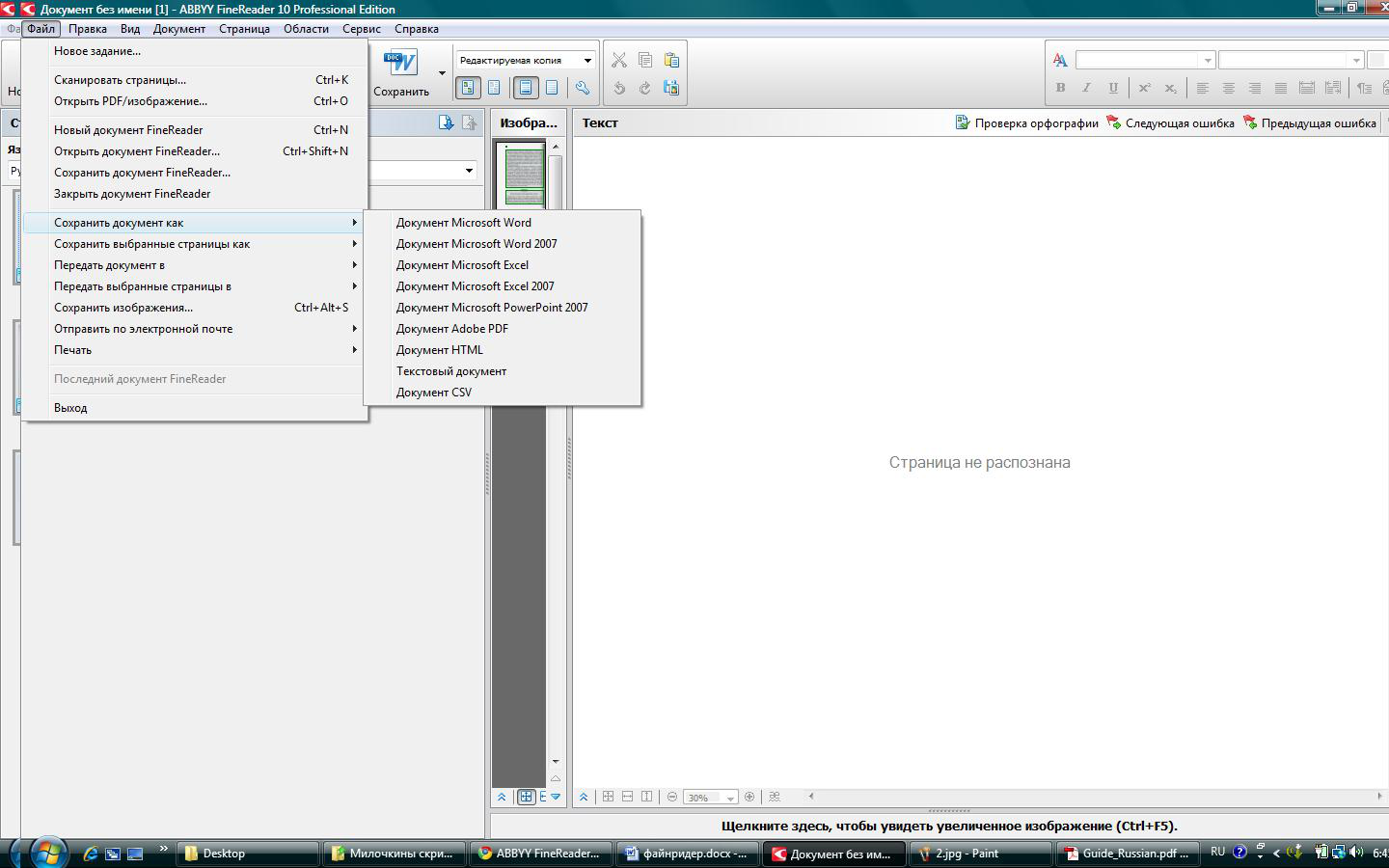Toggle Underline formatting
Image resolution: width=1389 pixels, height=868 pixels.
[x=1113, y=88]
